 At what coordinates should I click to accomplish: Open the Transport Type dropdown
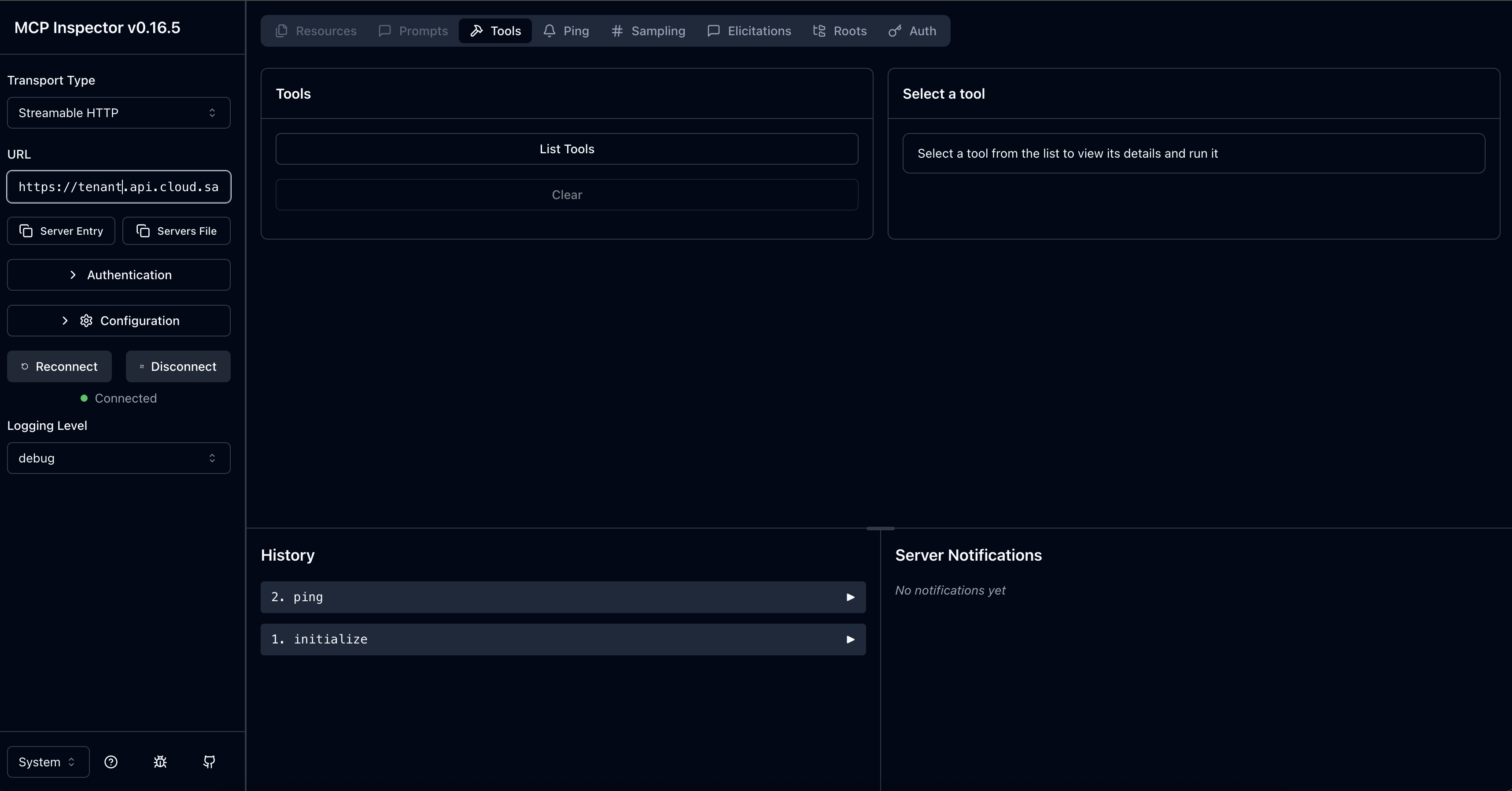click(x=118, y=113)
